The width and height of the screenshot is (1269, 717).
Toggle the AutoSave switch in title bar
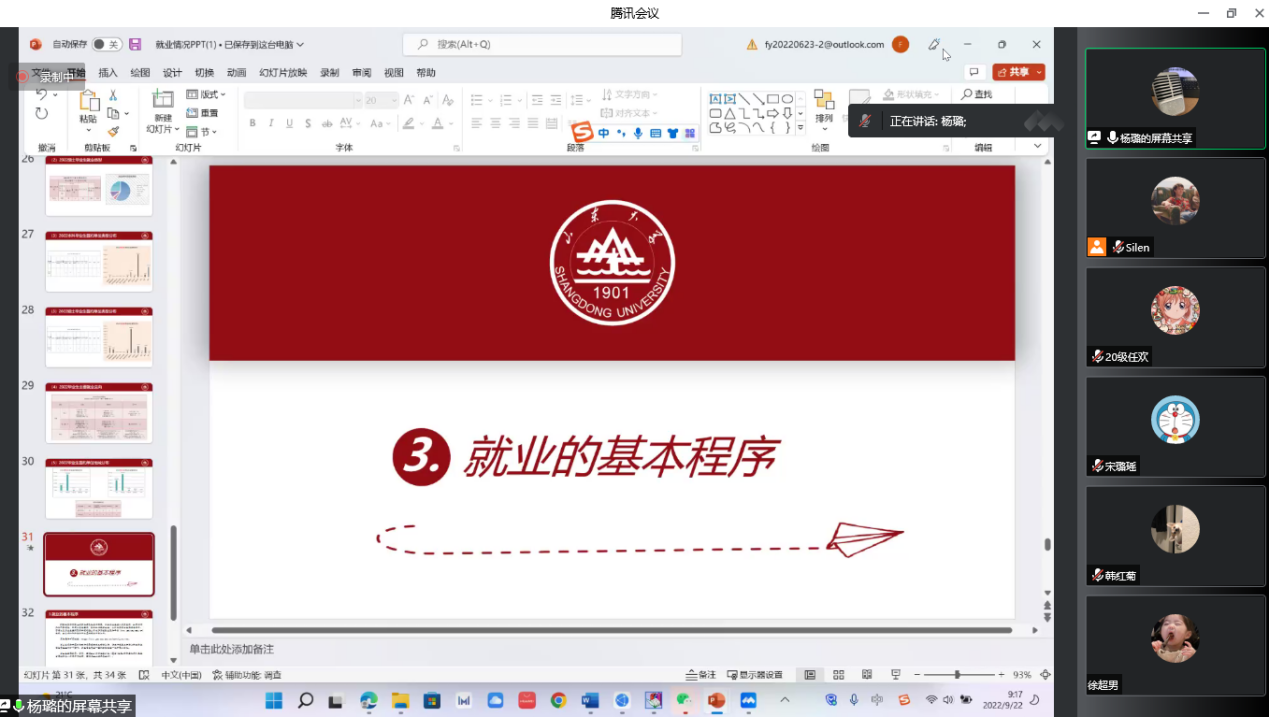point(106,44)
